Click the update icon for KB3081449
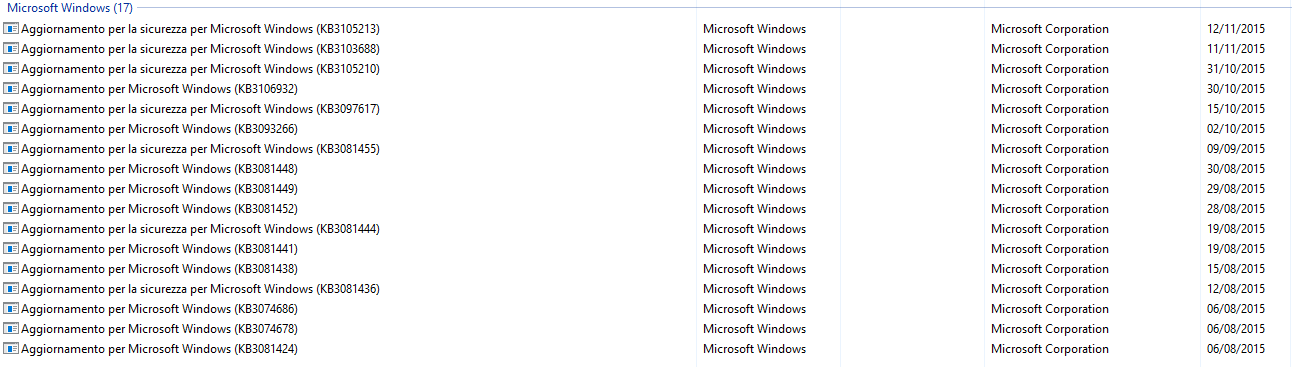 pyautogui.click(x=11, y=189)
